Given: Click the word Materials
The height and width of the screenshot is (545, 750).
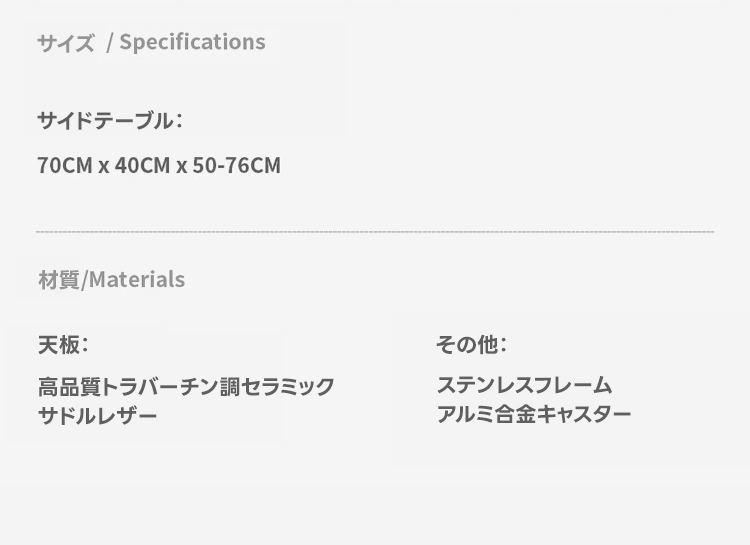Looking at the screenshot, I should click(x=137, y=280).
